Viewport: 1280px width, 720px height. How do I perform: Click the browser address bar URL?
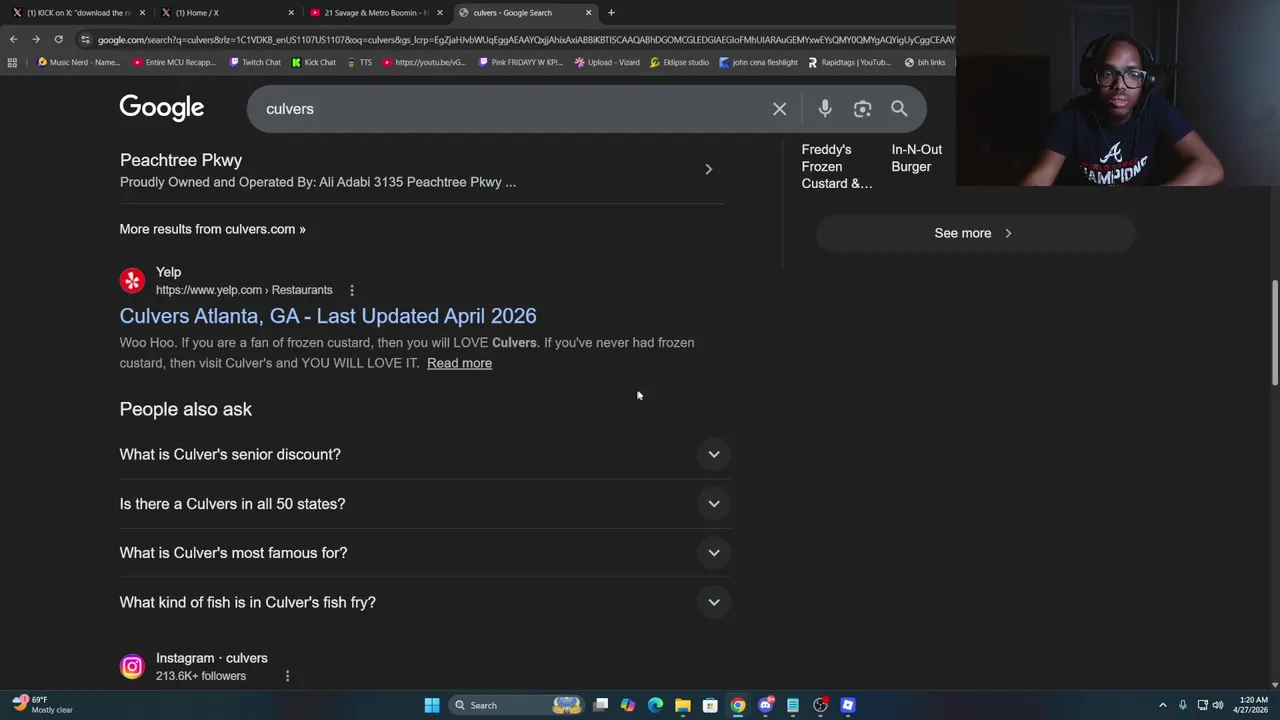(x=526, y=39)
